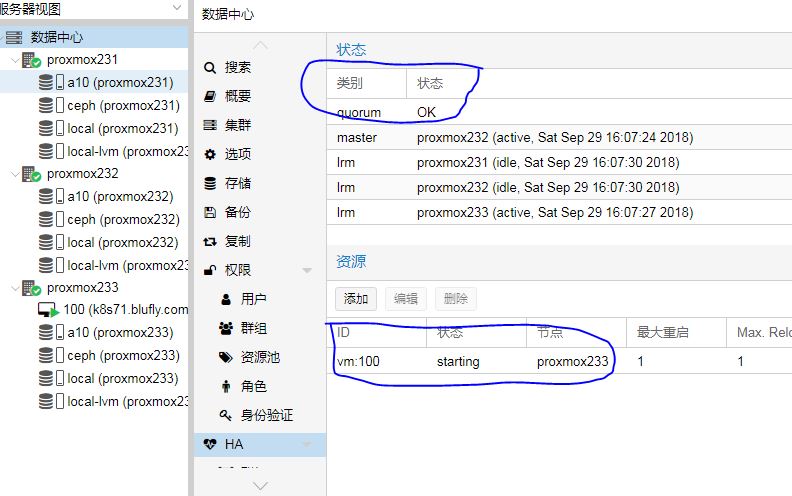The image size is (792, 496).
Task: Click the gear icon for 选项
Action: click(210, 154)
